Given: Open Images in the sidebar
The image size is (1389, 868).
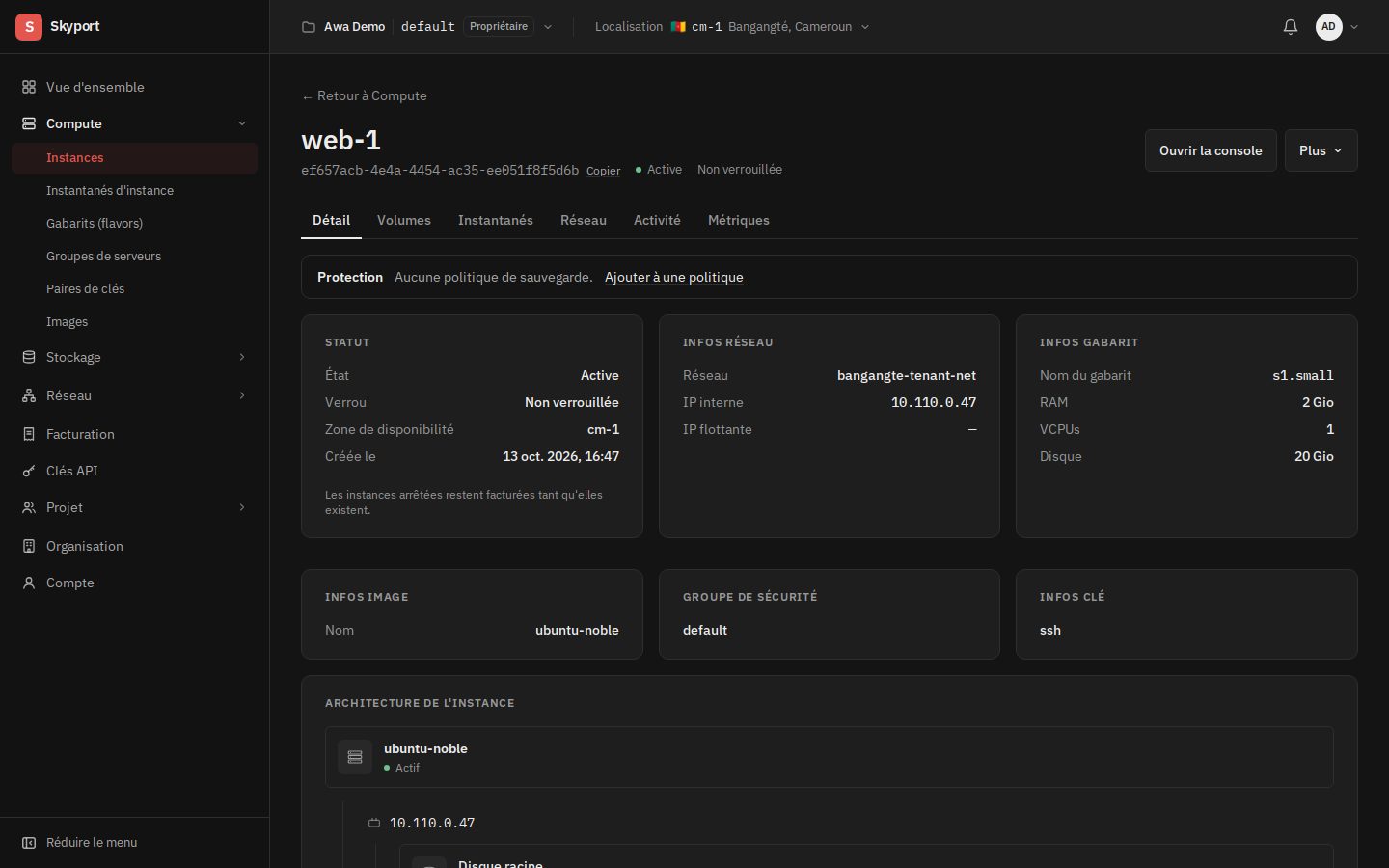Looking at the screenshot, I should tap(134, 322).
